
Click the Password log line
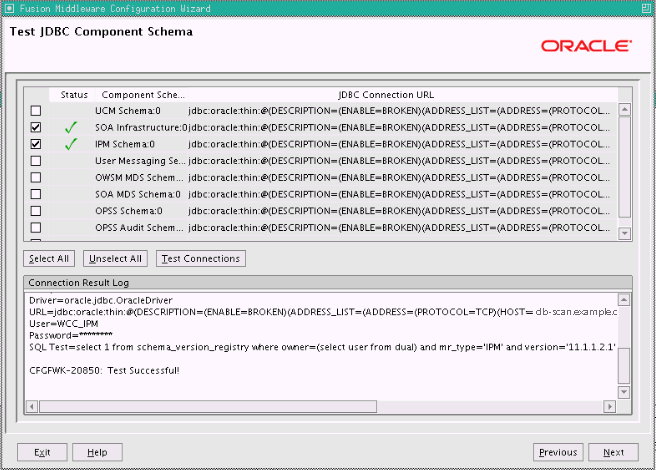71,336
